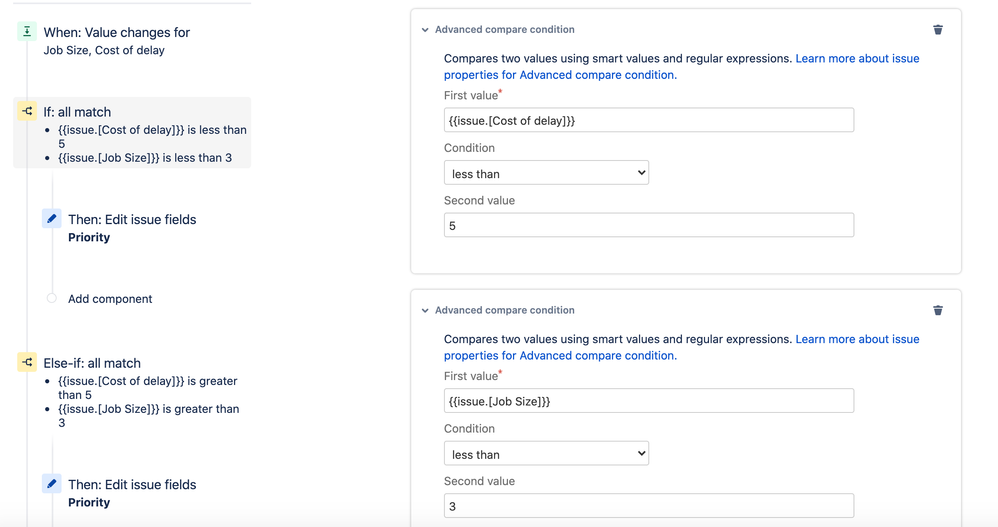Click First value field containing Cost of delay
This screenshot has height=527, width=998.
click(648, 120)
